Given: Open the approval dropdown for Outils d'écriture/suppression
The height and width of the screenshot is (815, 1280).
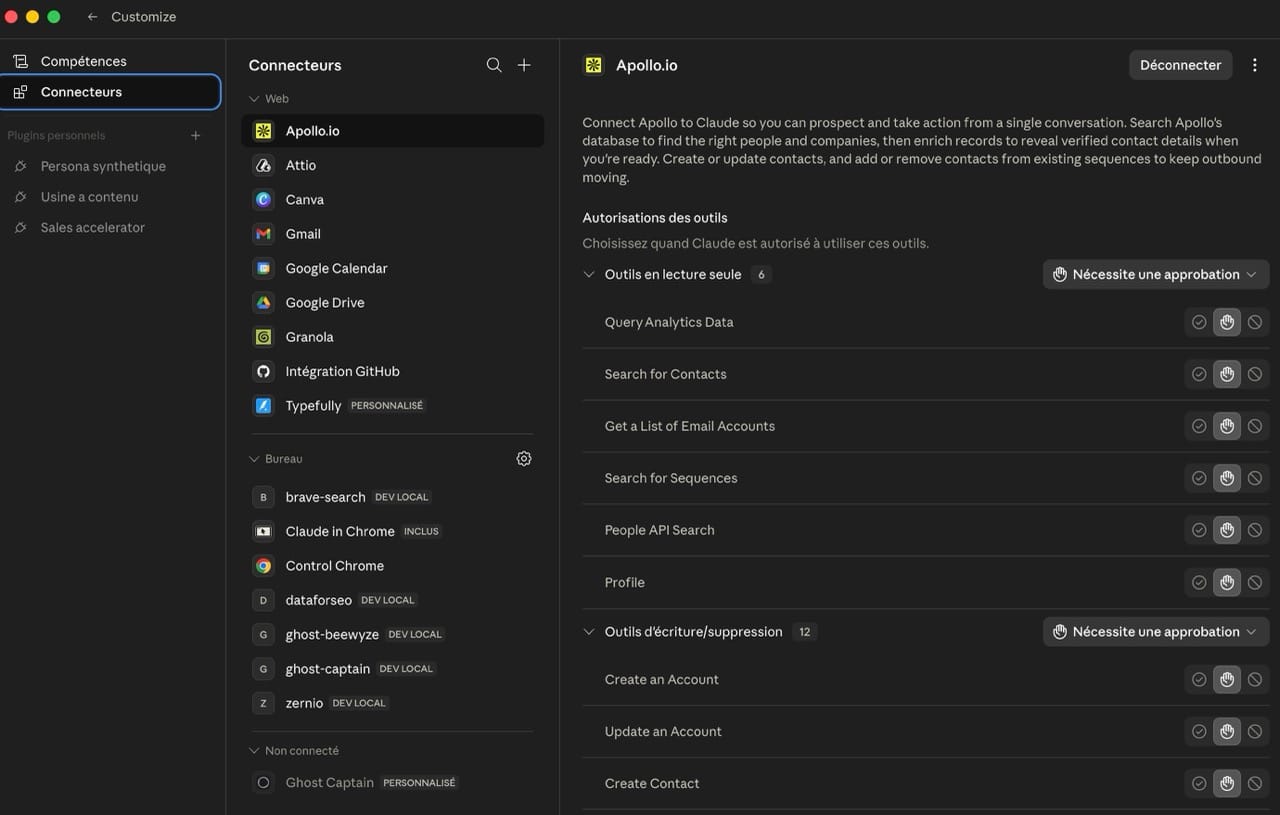Looking at the screenshot, I should (x=1156, y=632).
